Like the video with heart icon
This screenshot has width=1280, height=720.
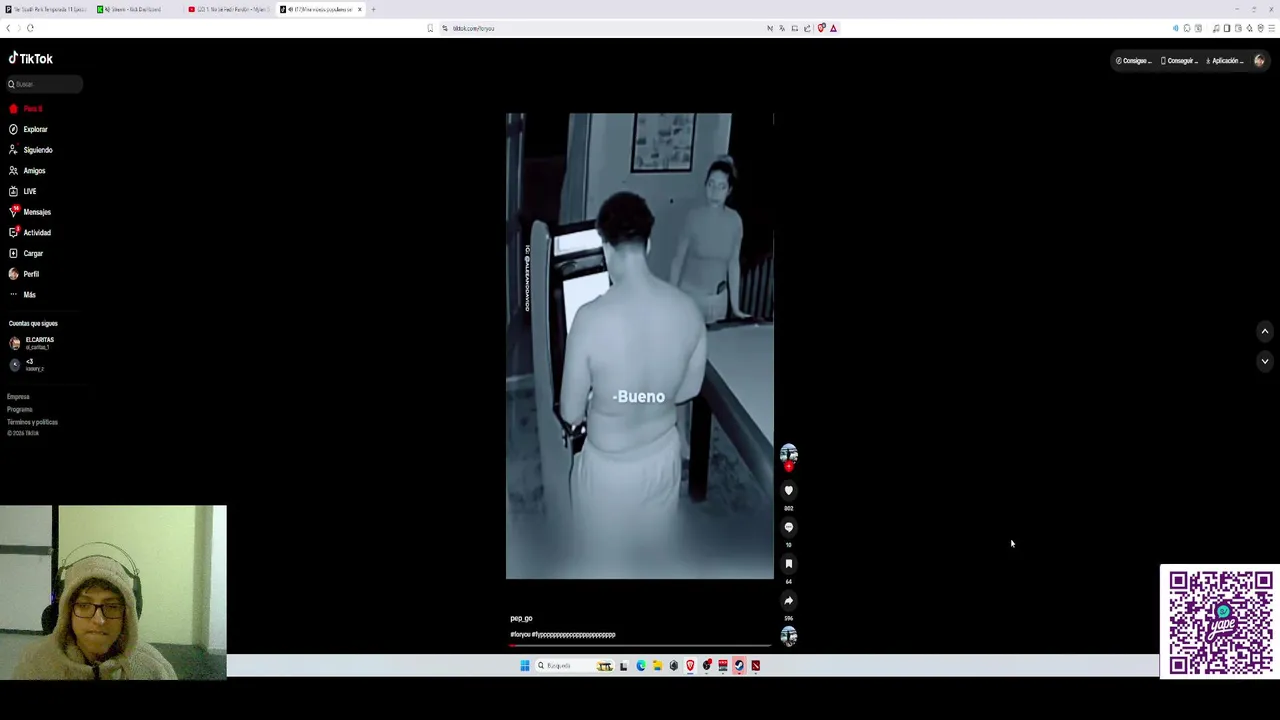(x=788, y=491)
